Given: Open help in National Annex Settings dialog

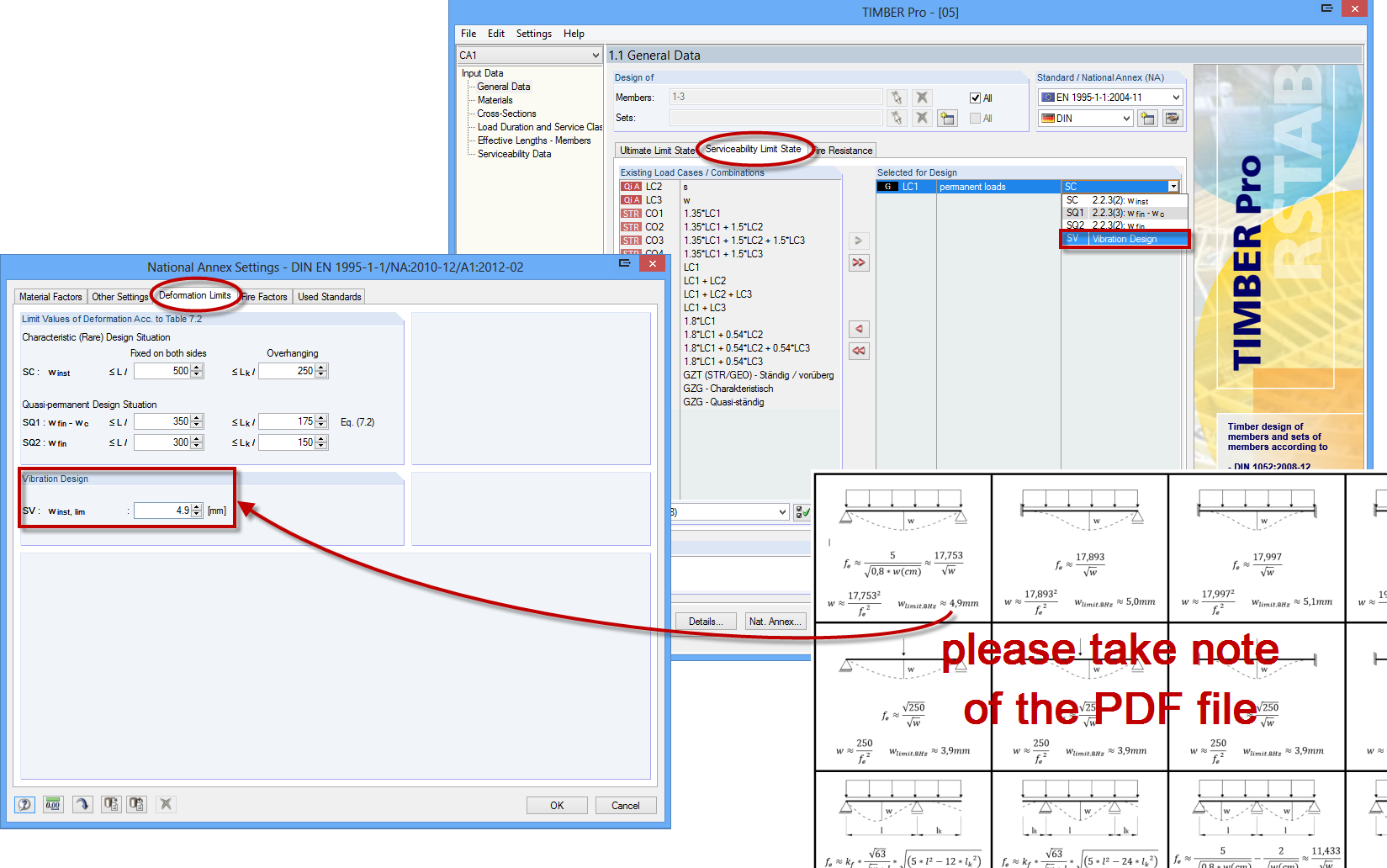Looking at the screenshot, I should (25, 805).
